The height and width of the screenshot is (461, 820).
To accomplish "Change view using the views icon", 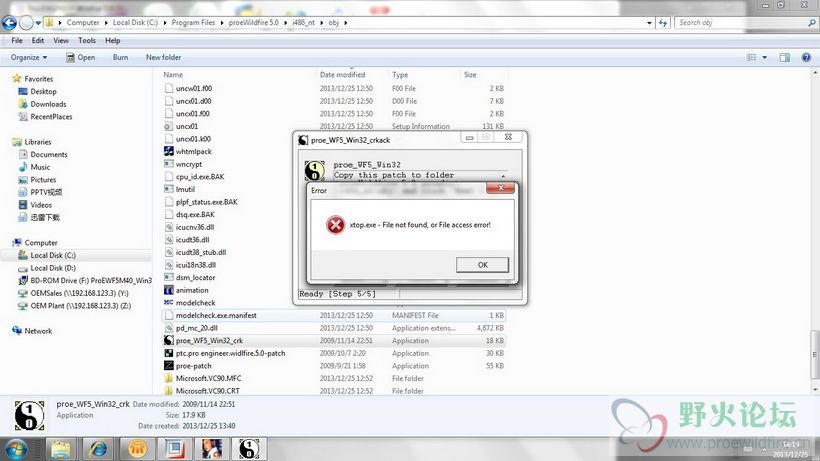I will coord(751,57).
